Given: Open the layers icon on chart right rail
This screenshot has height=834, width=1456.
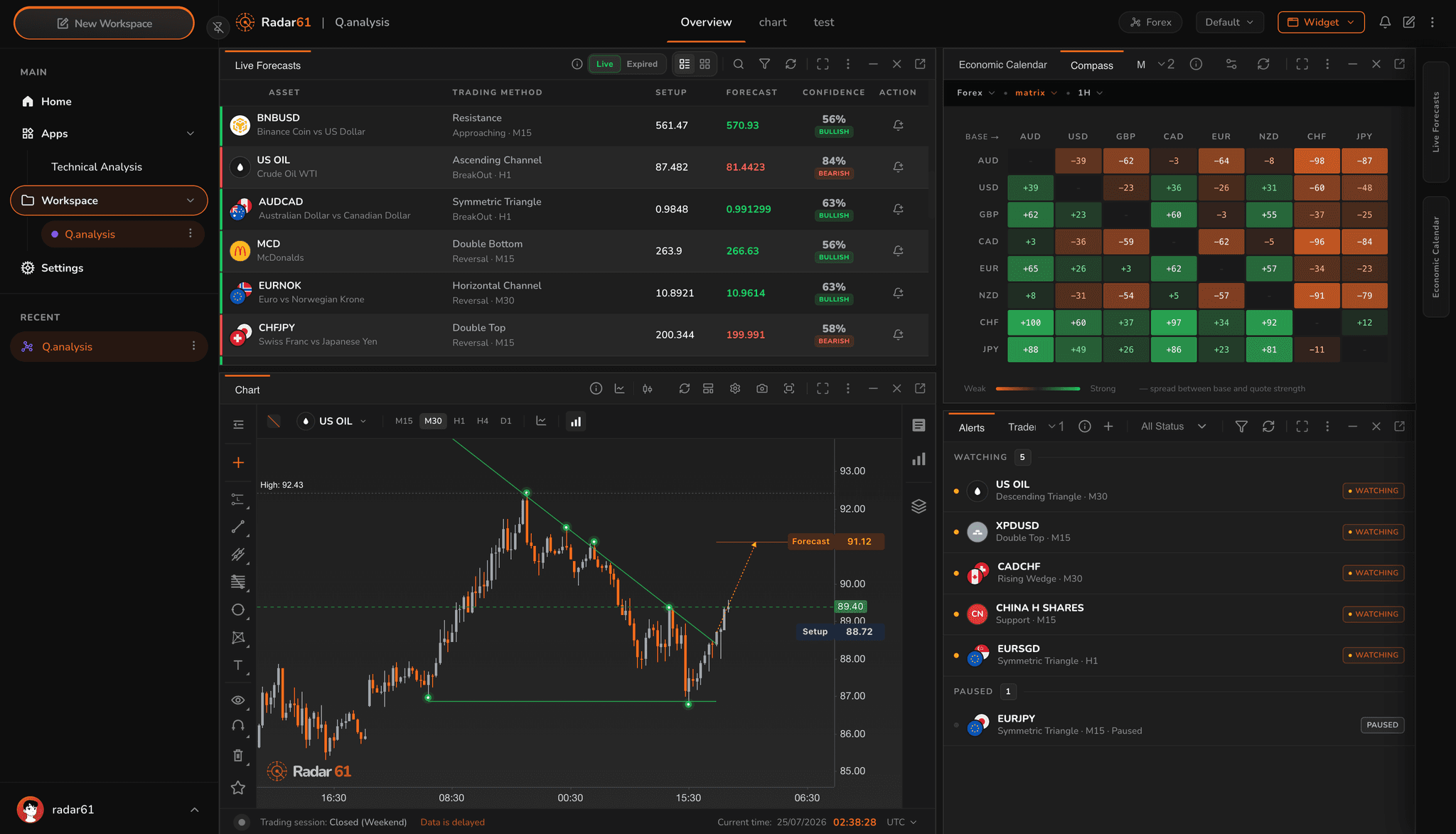Looking at the screenshot, I should pos(919,506).
